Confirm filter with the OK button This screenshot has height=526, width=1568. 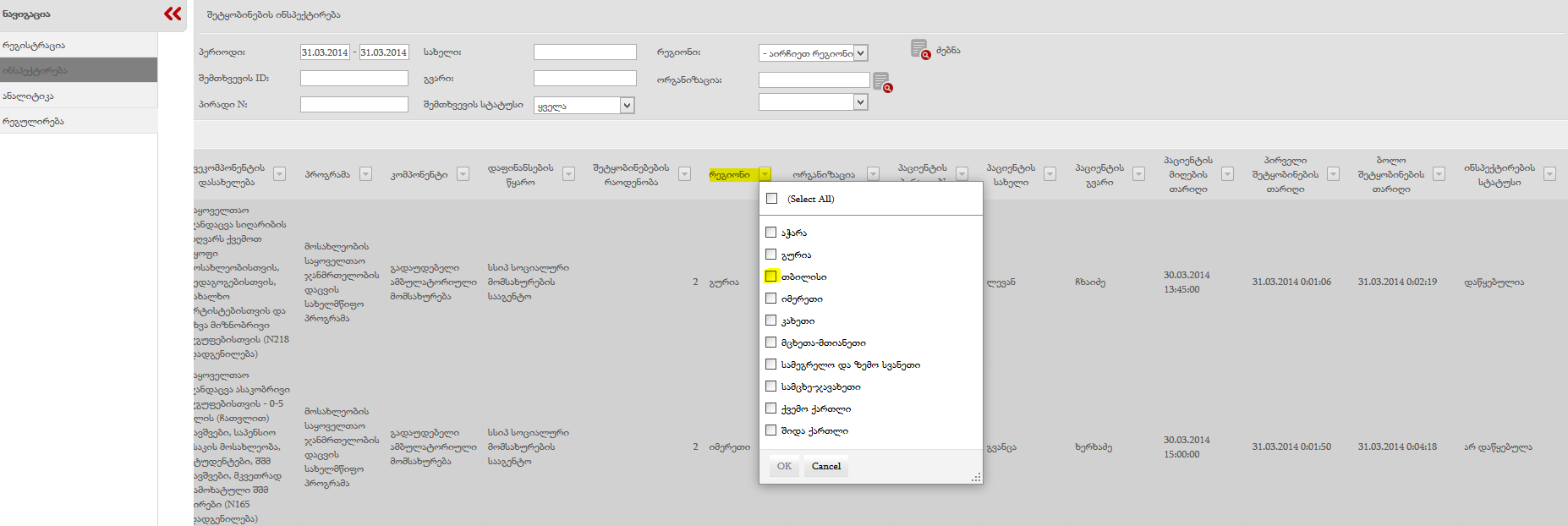(x=784, y=466)
